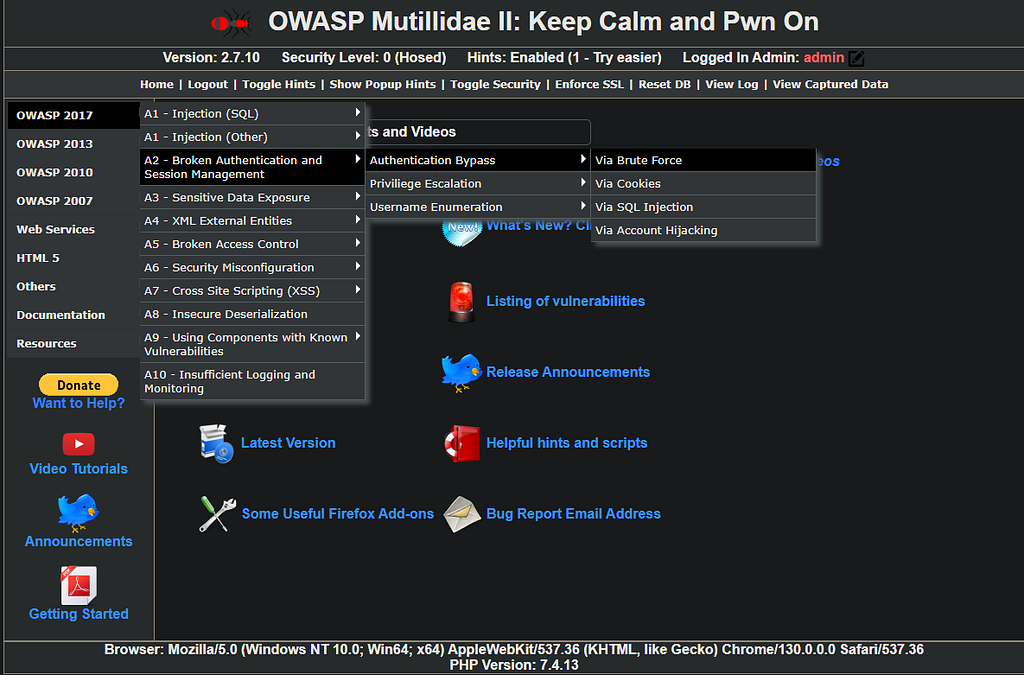Click the edit profile icon beside admin
The height and width of the screenshot is (675, 1024).
coord(856,59)
